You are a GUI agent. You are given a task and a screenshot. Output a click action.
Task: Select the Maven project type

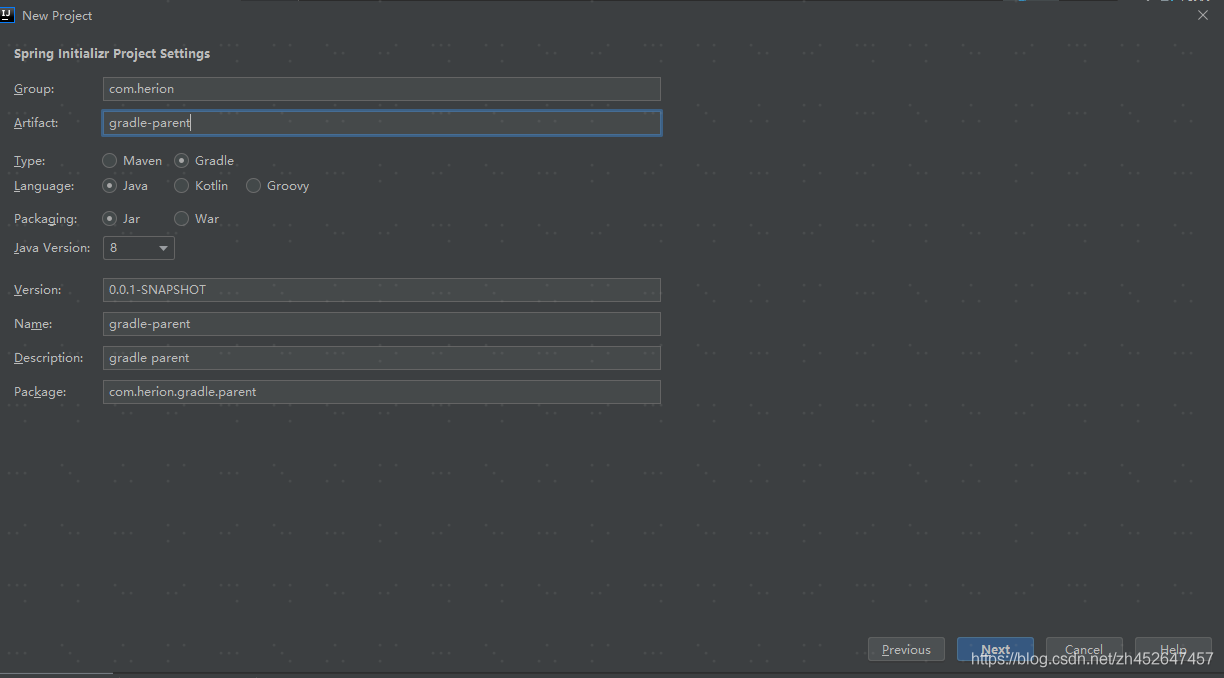(109, 160)
